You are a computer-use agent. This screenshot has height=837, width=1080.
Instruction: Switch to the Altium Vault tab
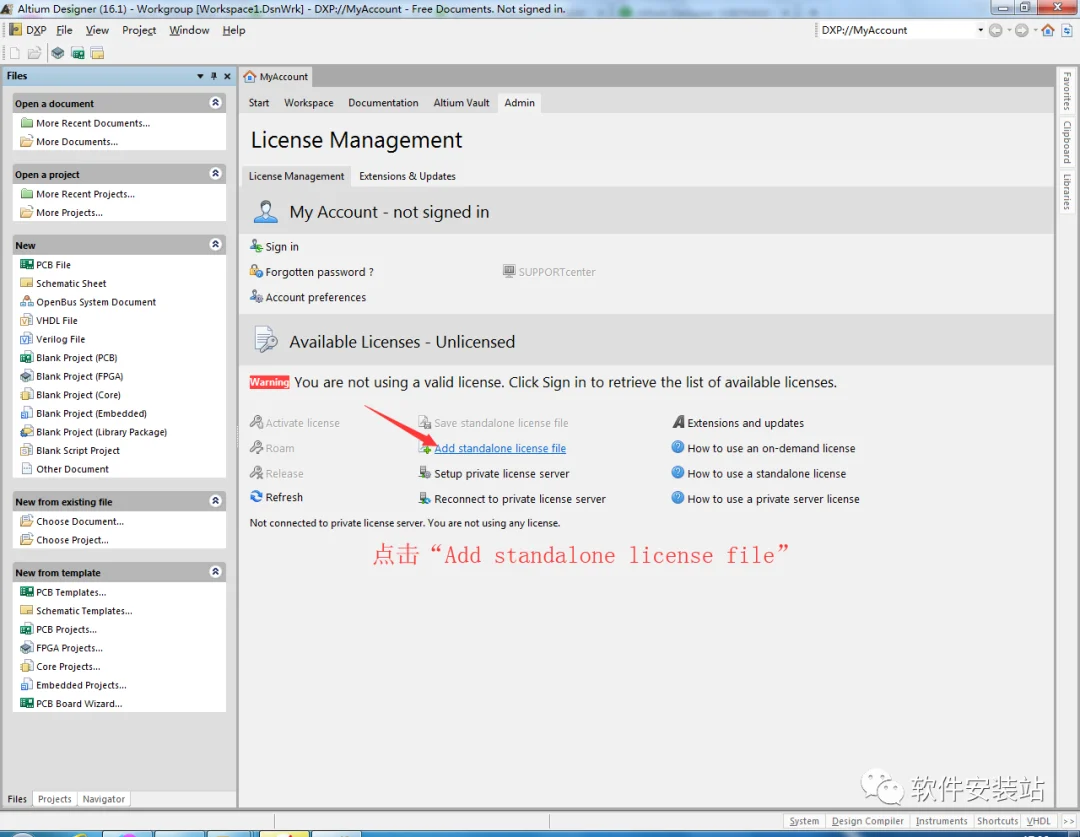461,103
